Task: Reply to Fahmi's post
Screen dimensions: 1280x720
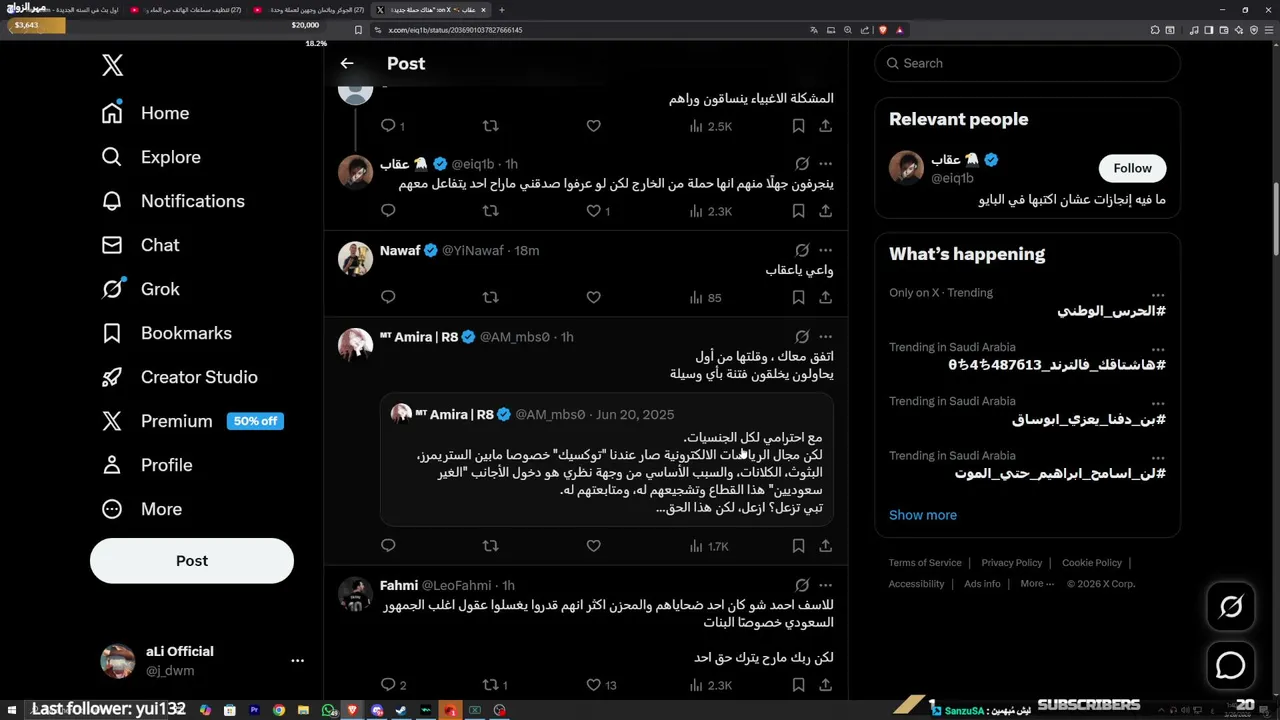Action: coord(392,685)
